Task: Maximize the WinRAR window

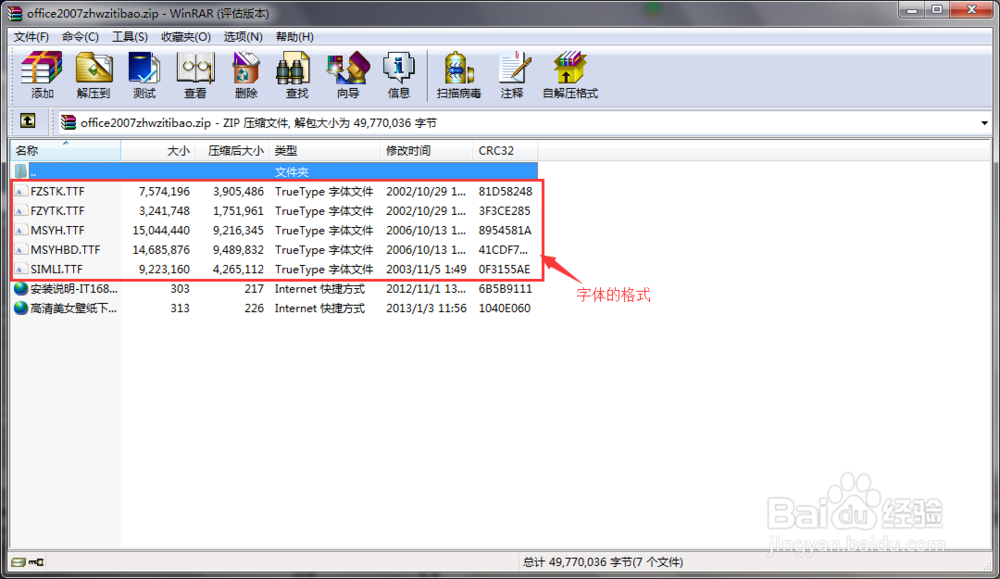Action: point(937,10)
